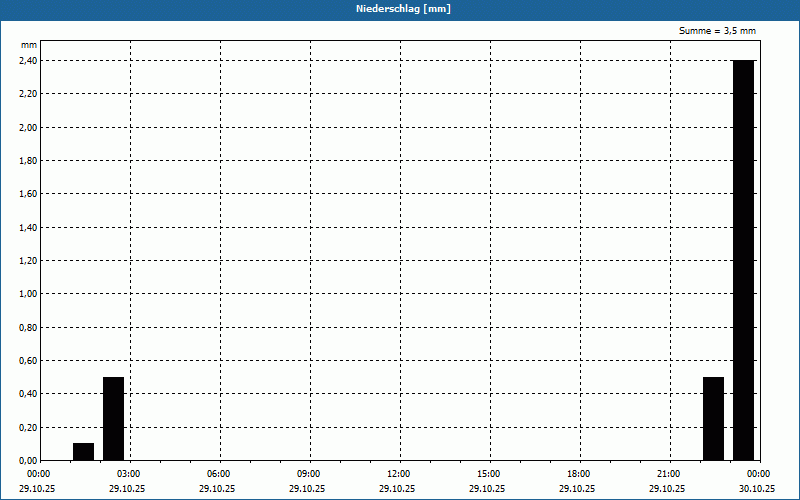Click the 2,40 y-axis value

[28, 61]
